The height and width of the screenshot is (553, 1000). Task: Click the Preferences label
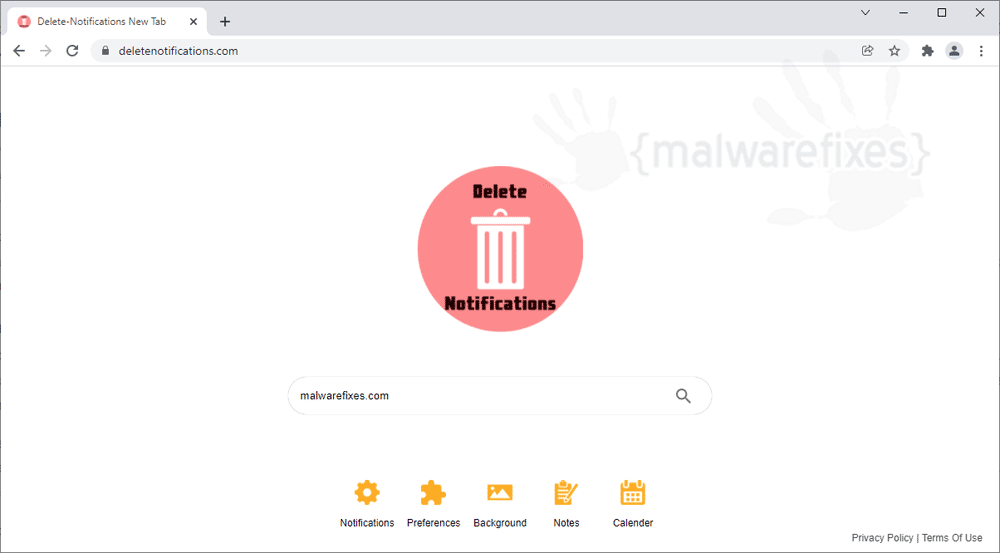coord(433,523)
